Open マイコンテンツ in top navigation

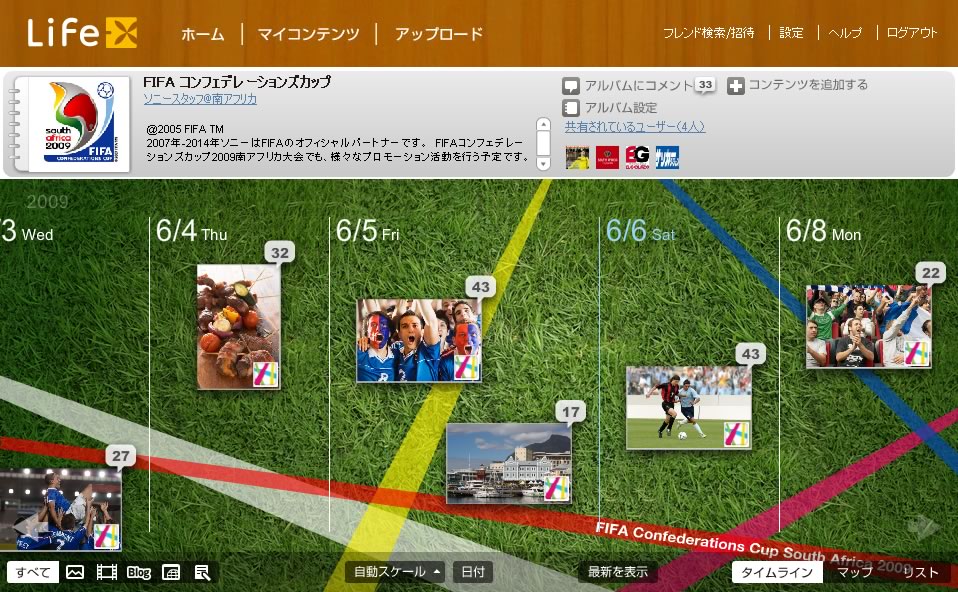309,34
